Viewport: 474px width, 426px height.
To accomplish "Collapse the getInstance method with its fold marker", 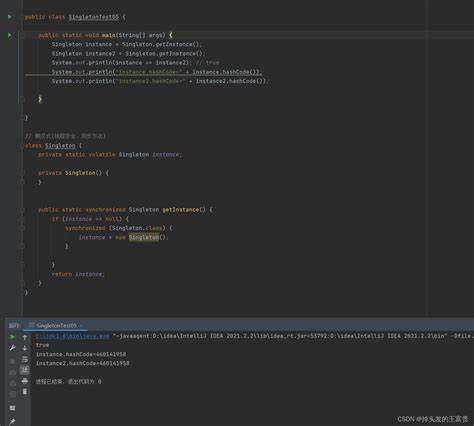I will (23, 210).
